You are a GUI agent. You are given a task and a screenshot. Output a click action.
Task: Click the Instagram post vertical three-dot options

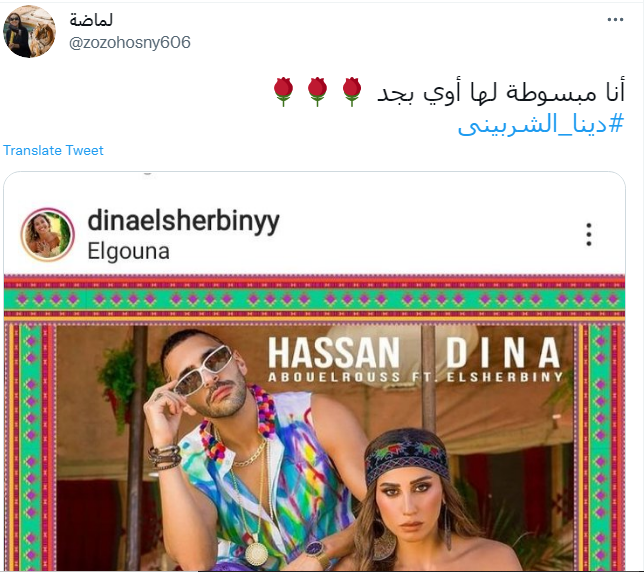coord(589,234)
